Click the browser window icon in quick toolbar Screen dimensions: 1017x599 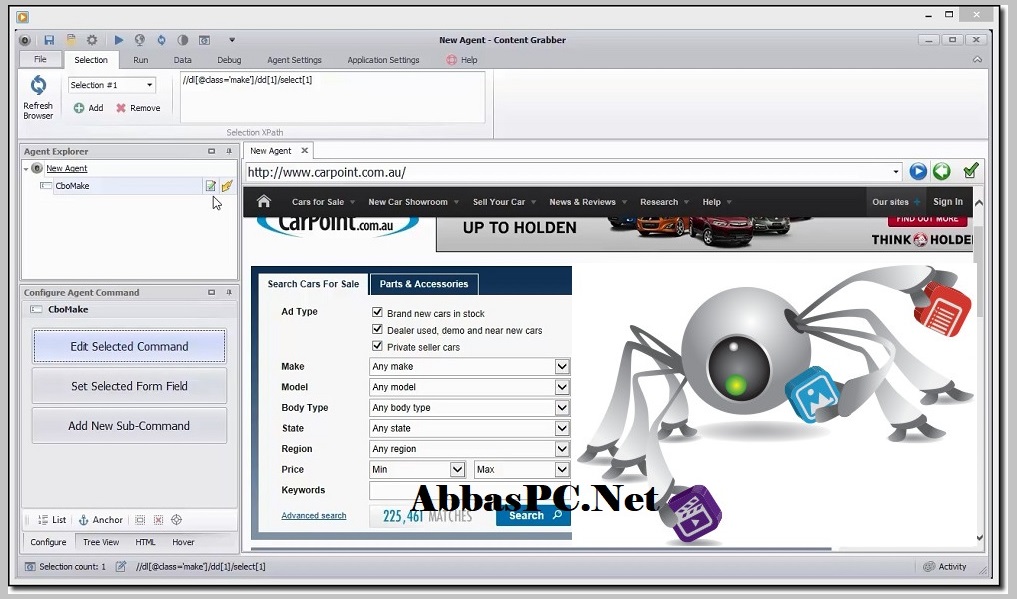pos(204,40)
